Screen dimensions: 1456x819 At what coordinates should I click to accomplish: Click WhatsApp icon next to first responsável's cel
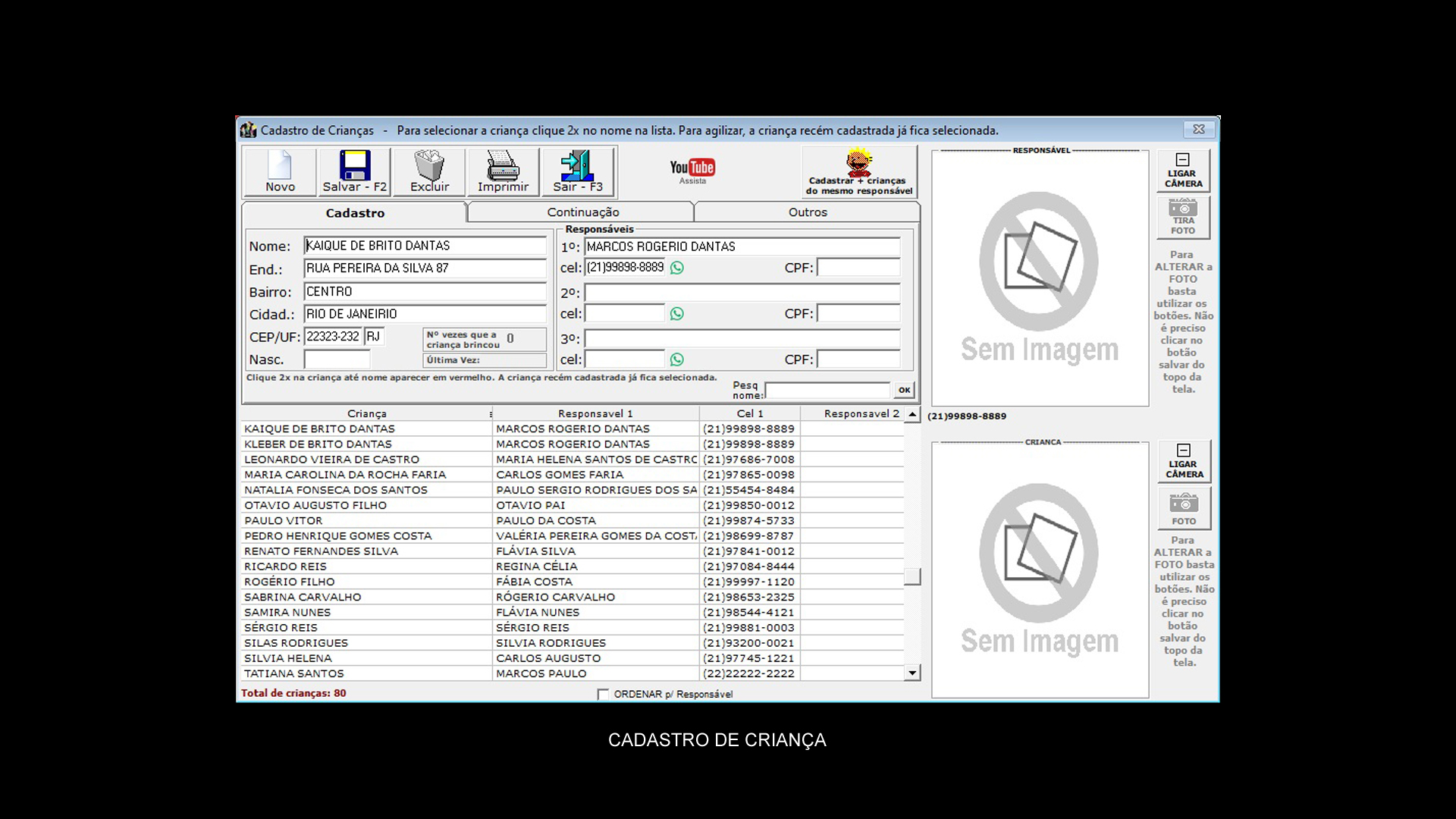click(677, 268)
